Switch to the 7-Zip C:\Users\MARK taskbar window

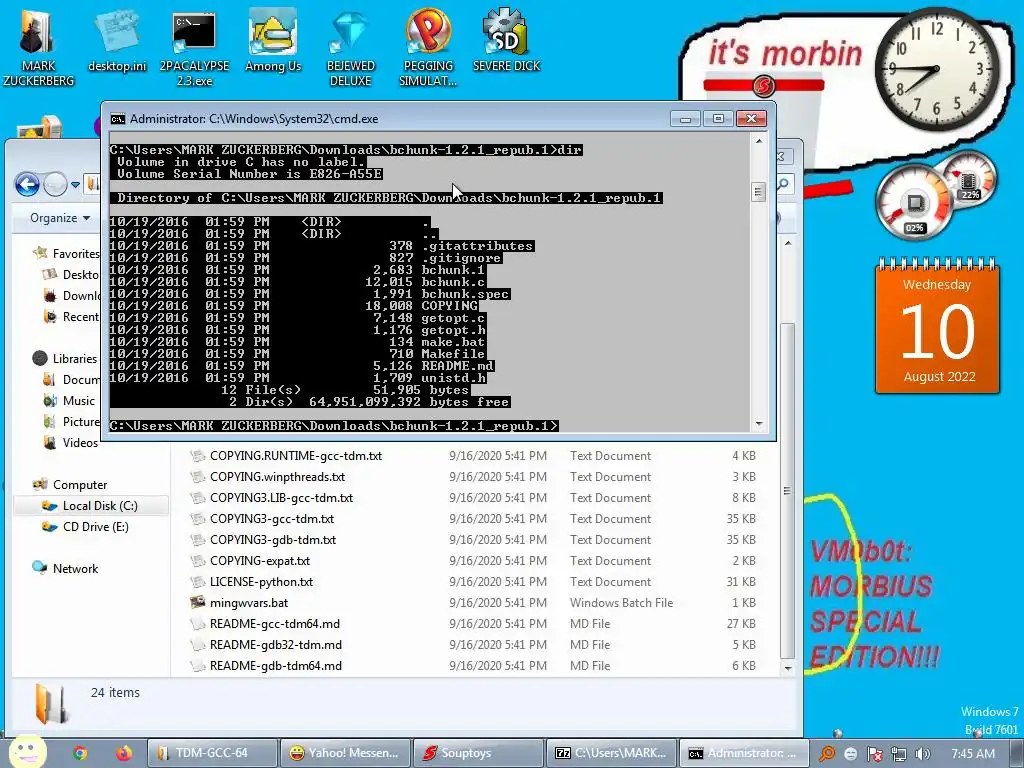pyautogui.click(x=611, y=753)
